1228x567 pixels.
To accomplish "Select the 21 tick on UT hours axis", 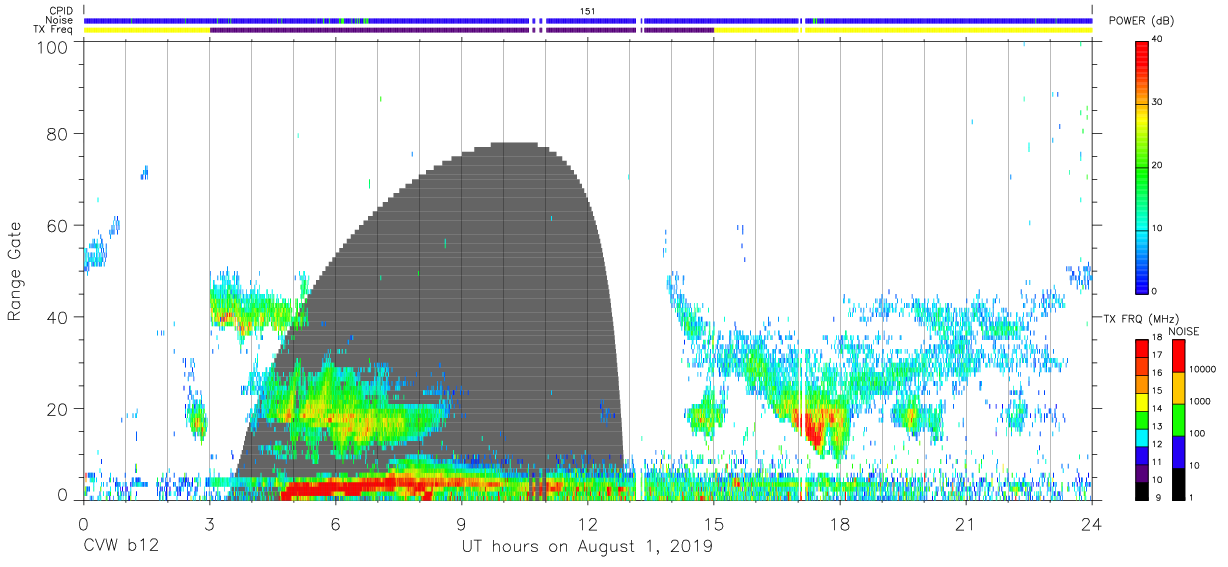I will click(966, 523).
